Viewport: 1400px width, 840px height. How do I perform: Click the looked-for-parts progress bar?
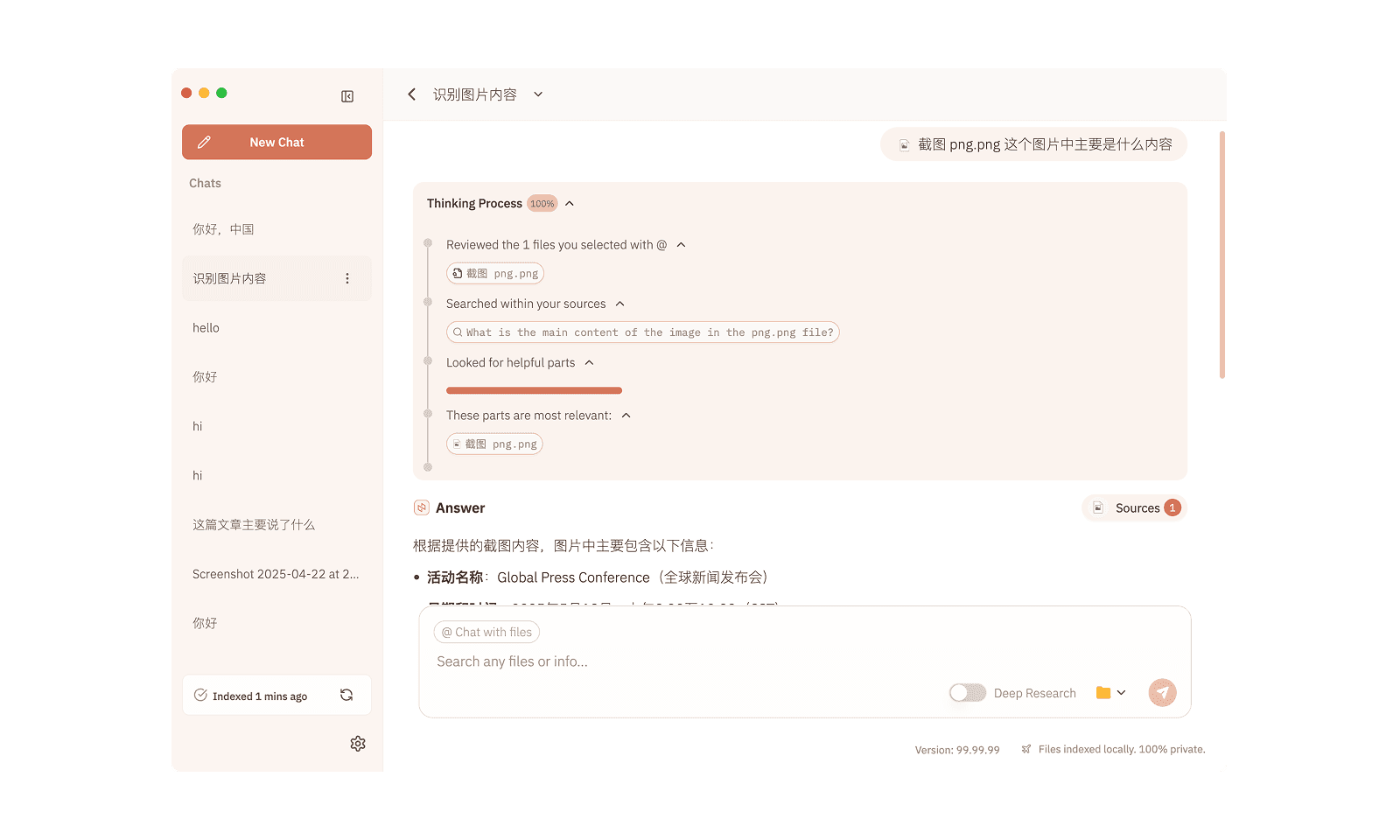pyautogui.click(x=534, y=390)
